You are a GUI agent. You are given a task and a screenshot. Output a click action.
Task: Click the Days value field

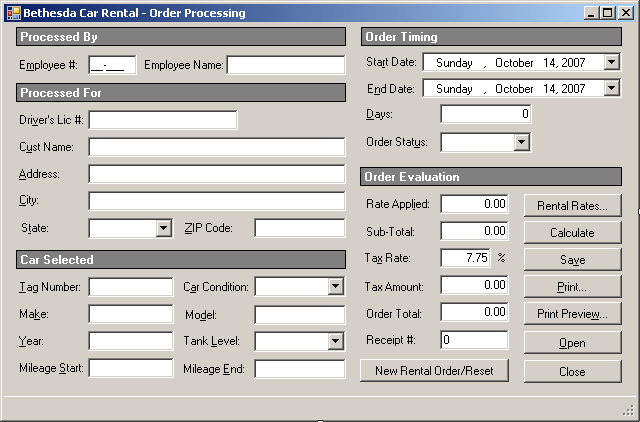pyautogui.click(x=486, y=114)
